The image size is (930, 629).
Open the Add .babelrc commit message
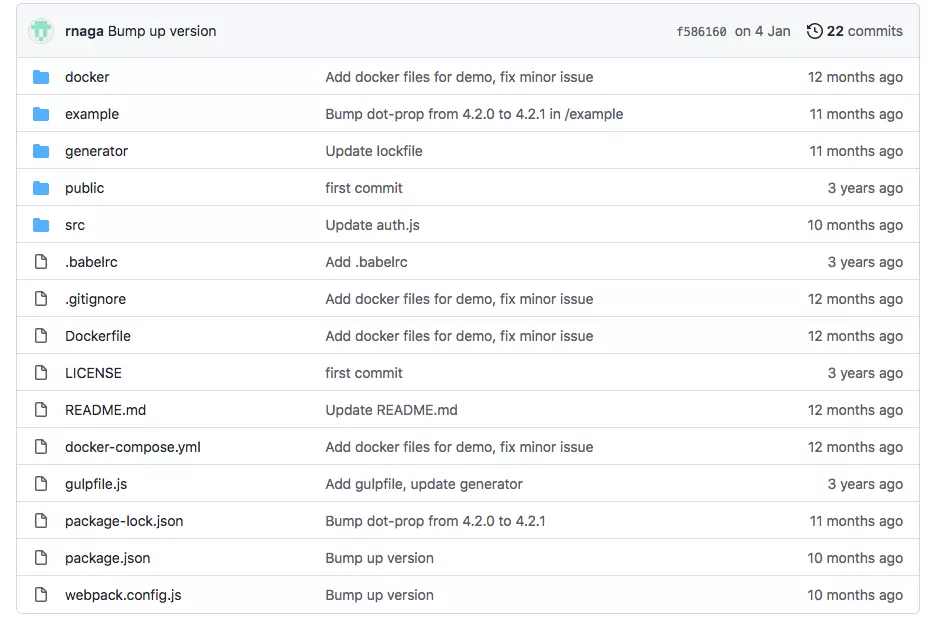367,262
